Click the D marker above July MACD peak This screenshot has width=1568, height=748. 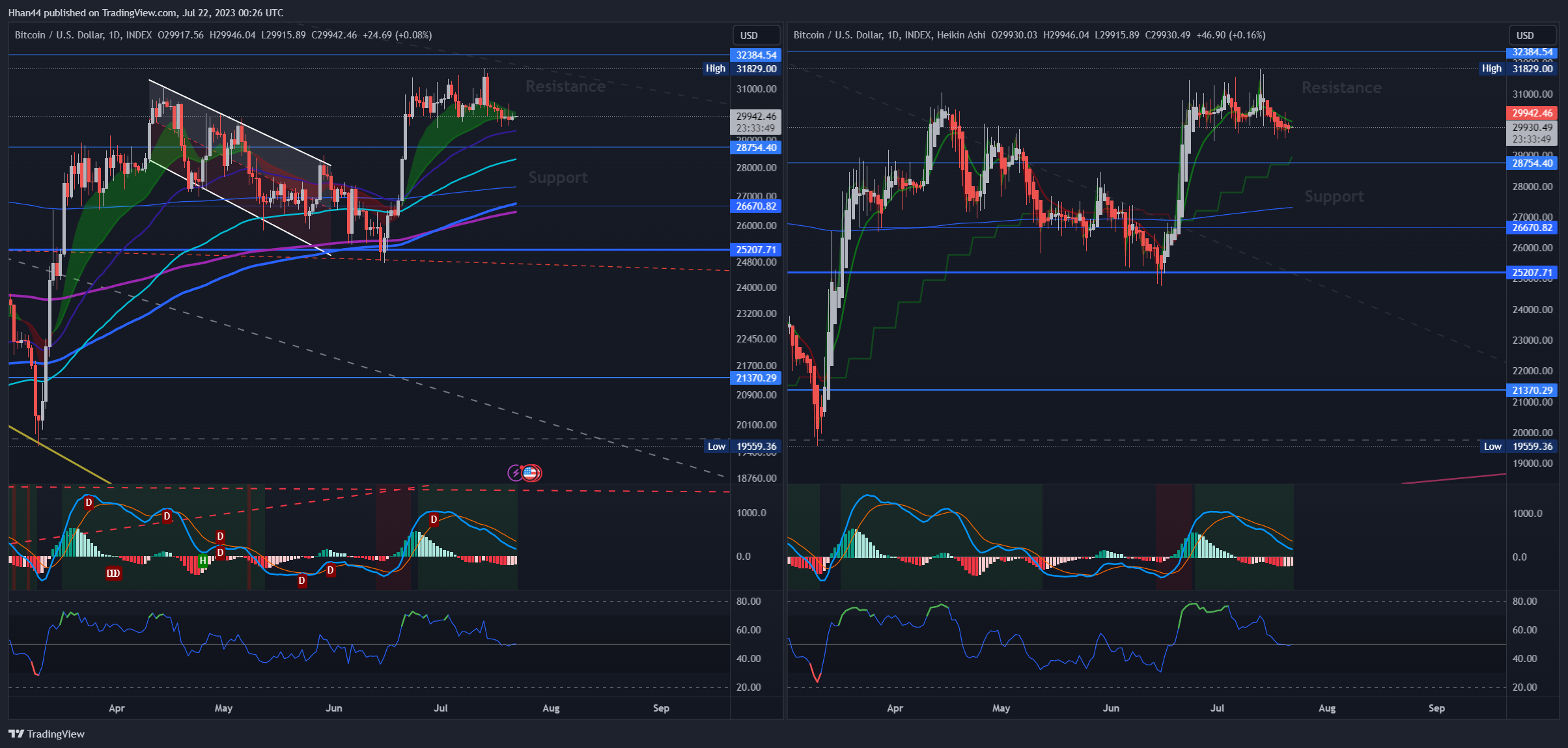(434, 519)
